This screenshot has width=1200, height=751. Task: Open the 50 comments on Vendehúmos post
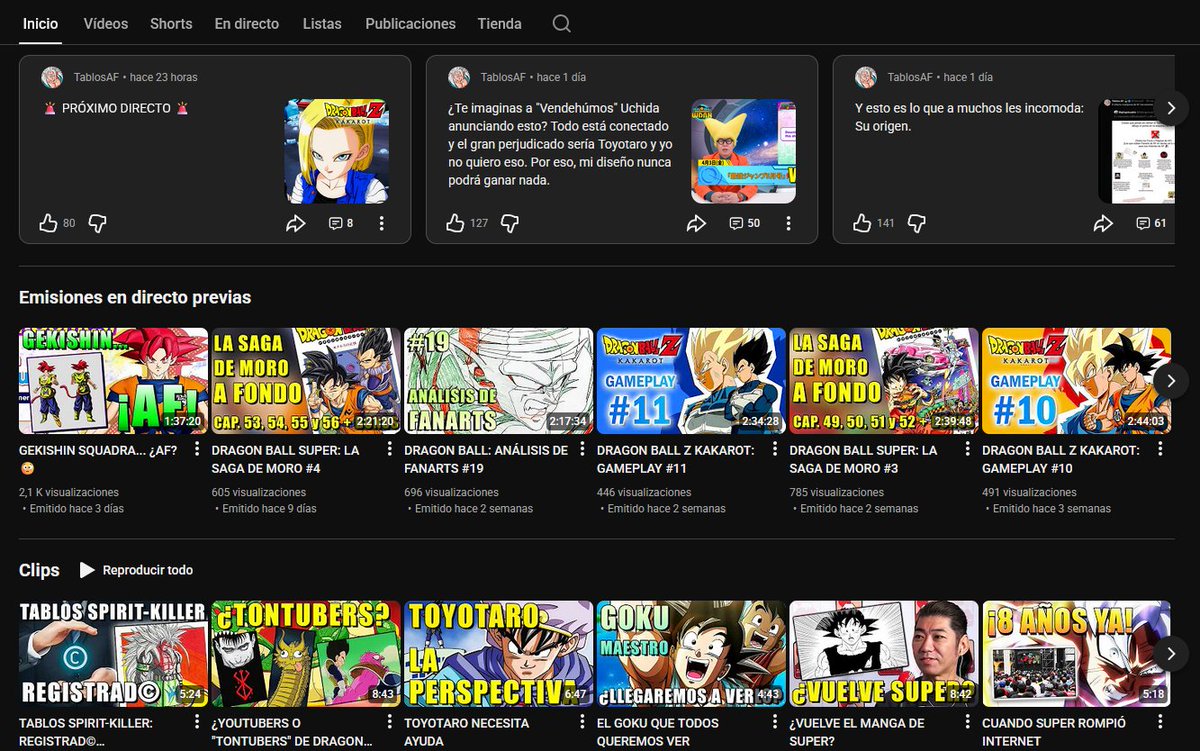(745, 223)
